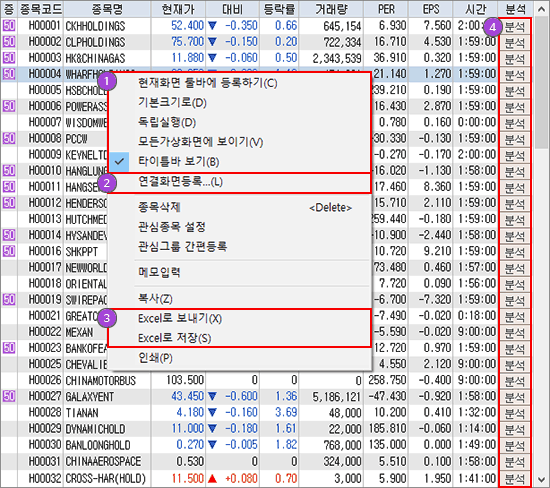Screen dimensions: 550x488
Task: Select SHKPPT stock name
Action: [x=81, y=252]
